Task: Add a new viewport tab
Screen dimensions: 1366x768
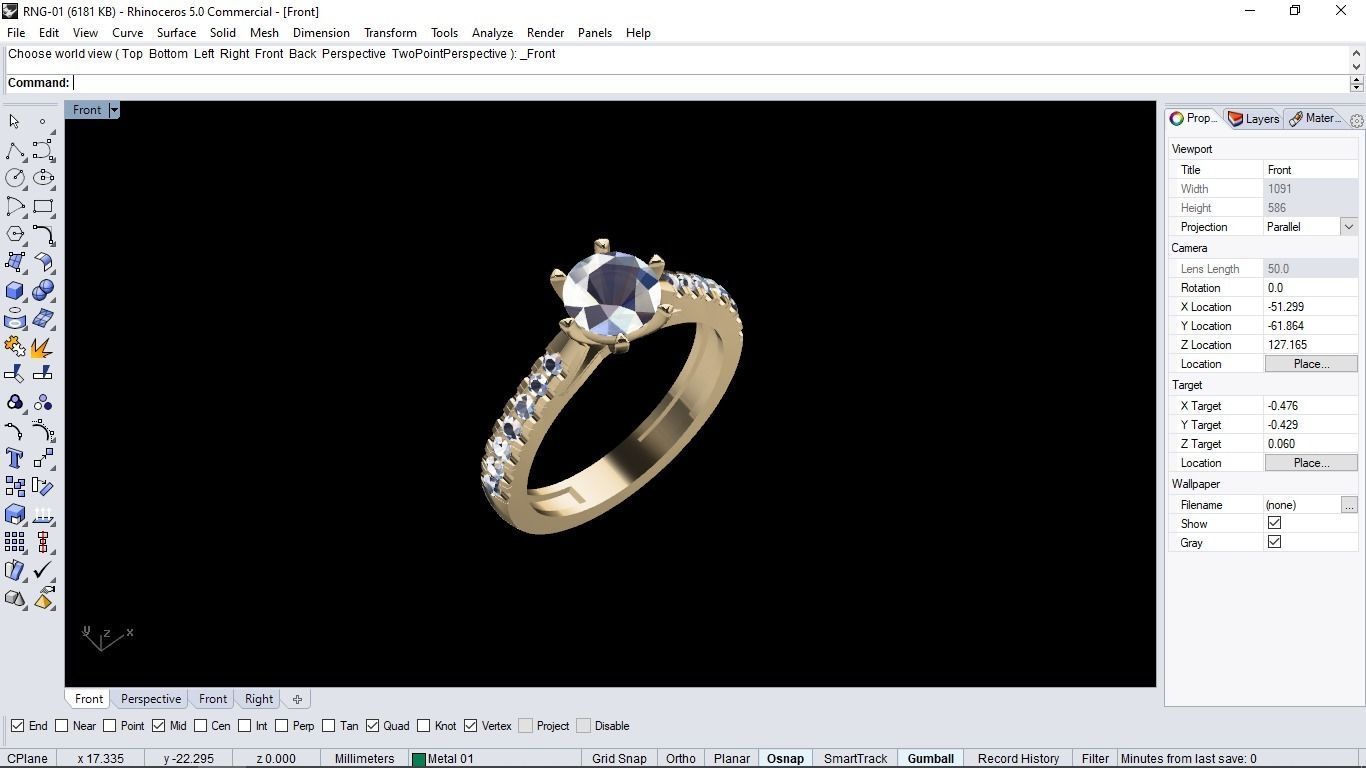Action: [x=297, y=699]
